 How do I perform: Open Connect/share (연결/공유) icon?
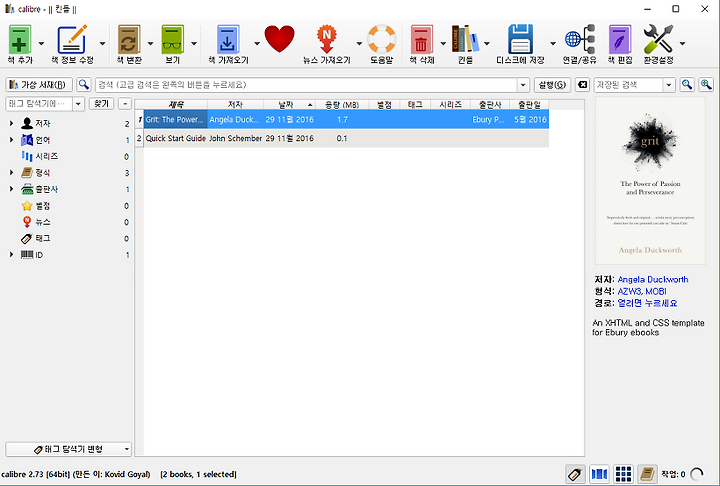[579, 40]
